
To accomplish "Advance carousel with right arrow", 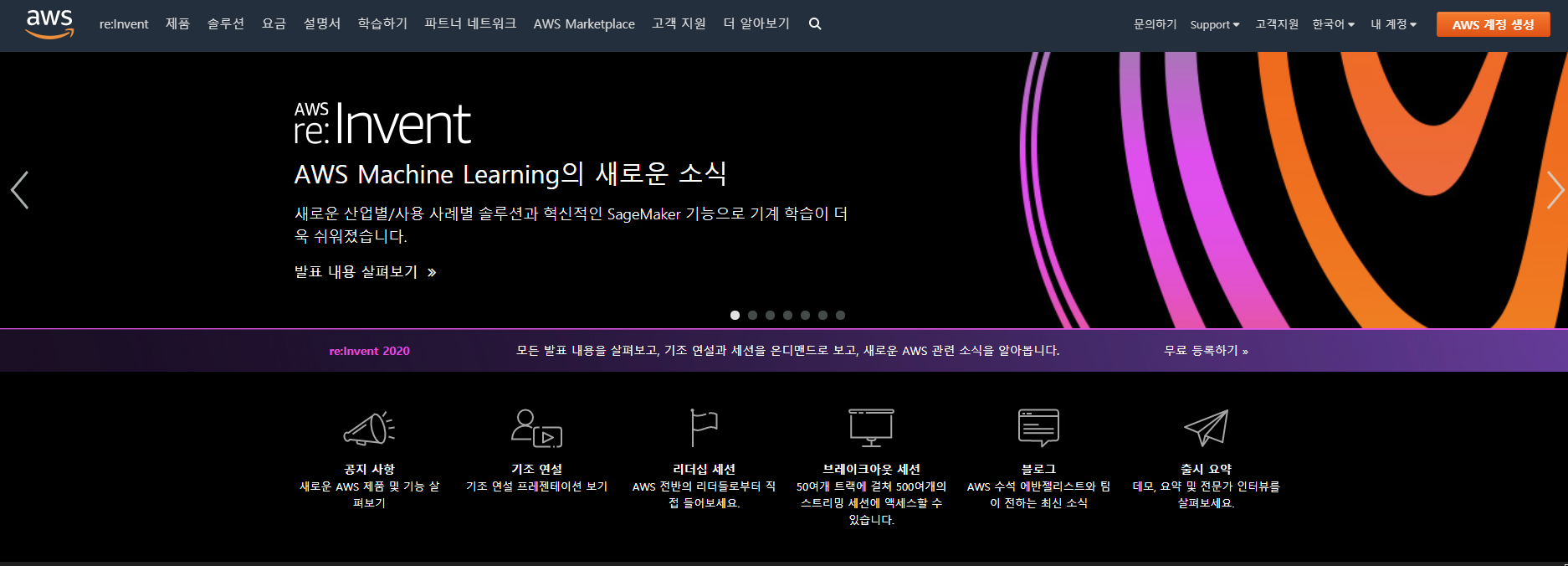I will point(1555,190).
